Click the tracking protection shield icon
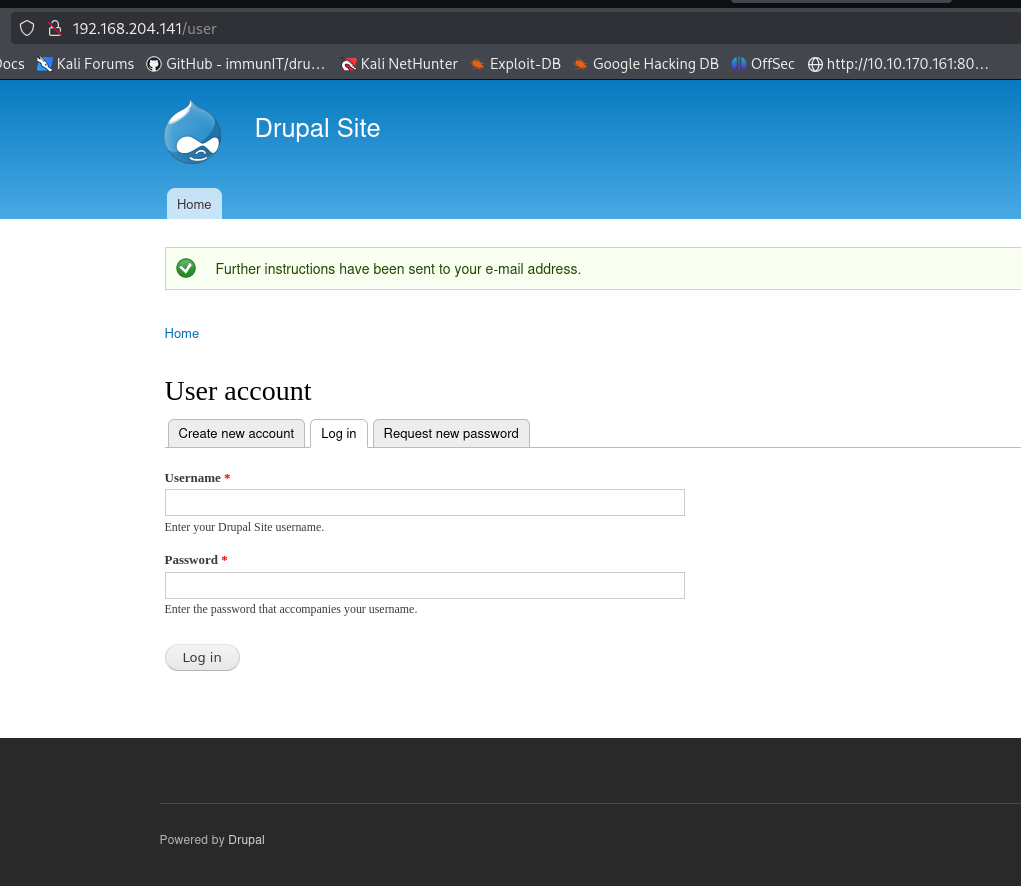The image size is (1021, 886). [x=27, y=28]
